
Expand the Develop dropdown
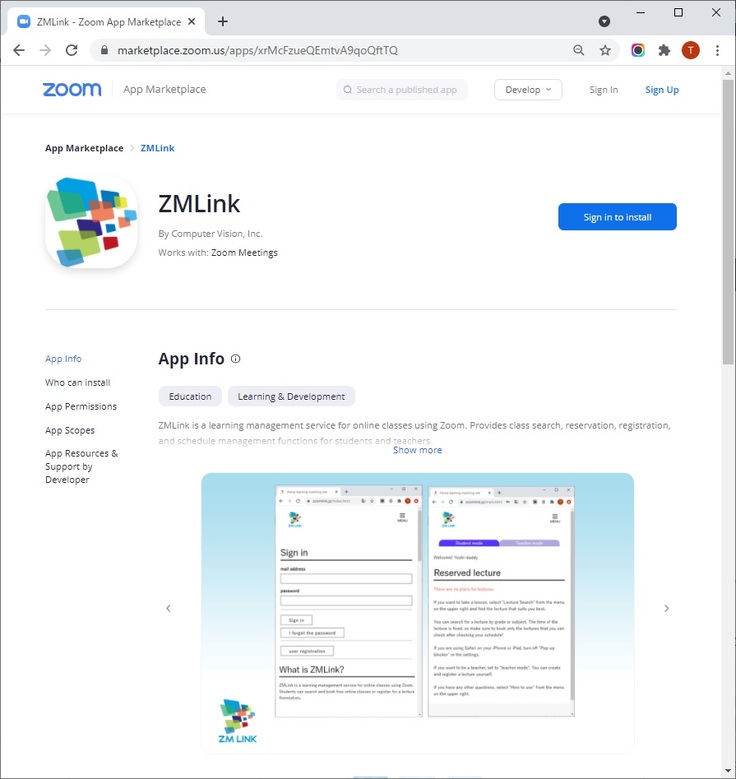pyautogui.click(x=528, y=90)
